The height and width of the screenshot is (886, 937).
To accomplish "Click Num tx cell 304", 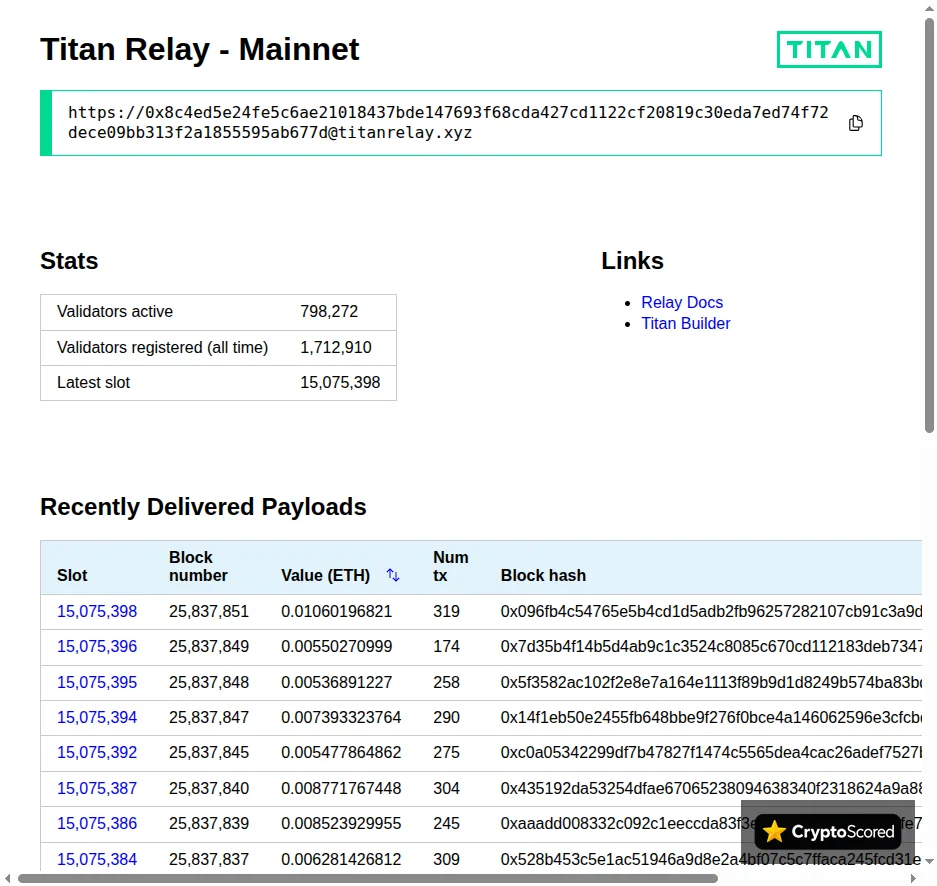I will coord(446,788).
